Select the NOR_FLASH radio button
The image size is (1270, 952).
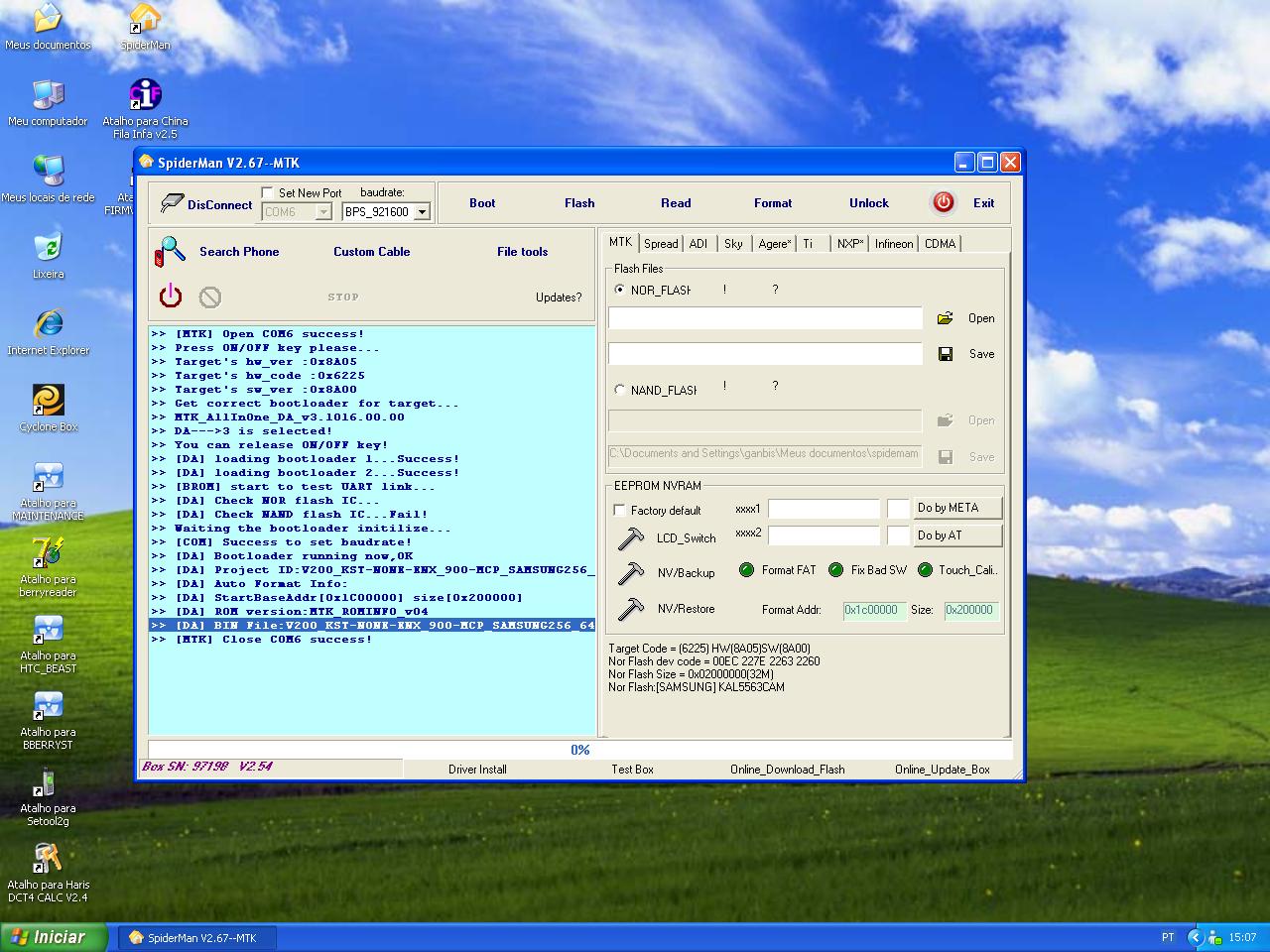(x=619, y=290)
